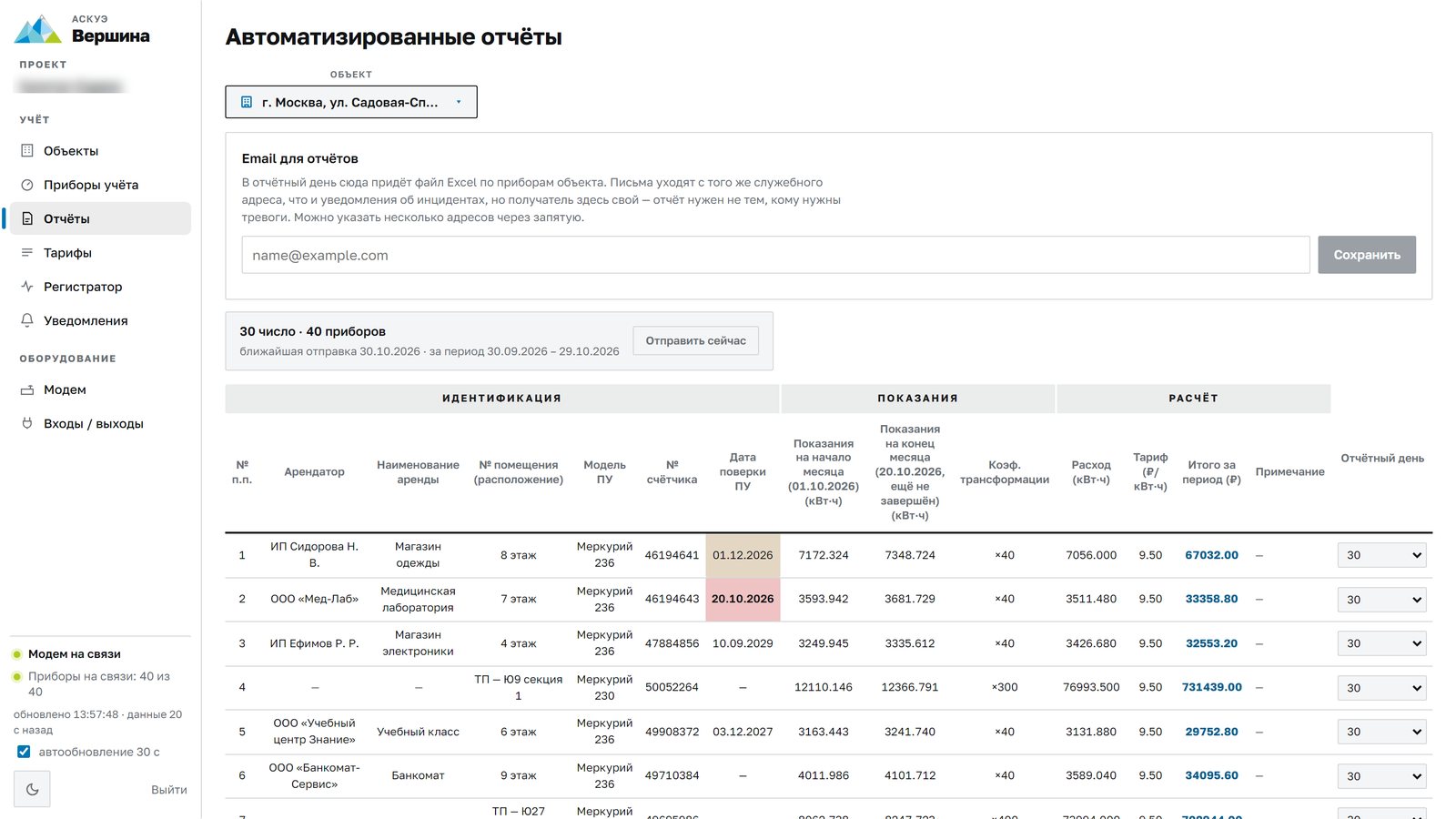Go to Приборы учёта section

point(100,185)
